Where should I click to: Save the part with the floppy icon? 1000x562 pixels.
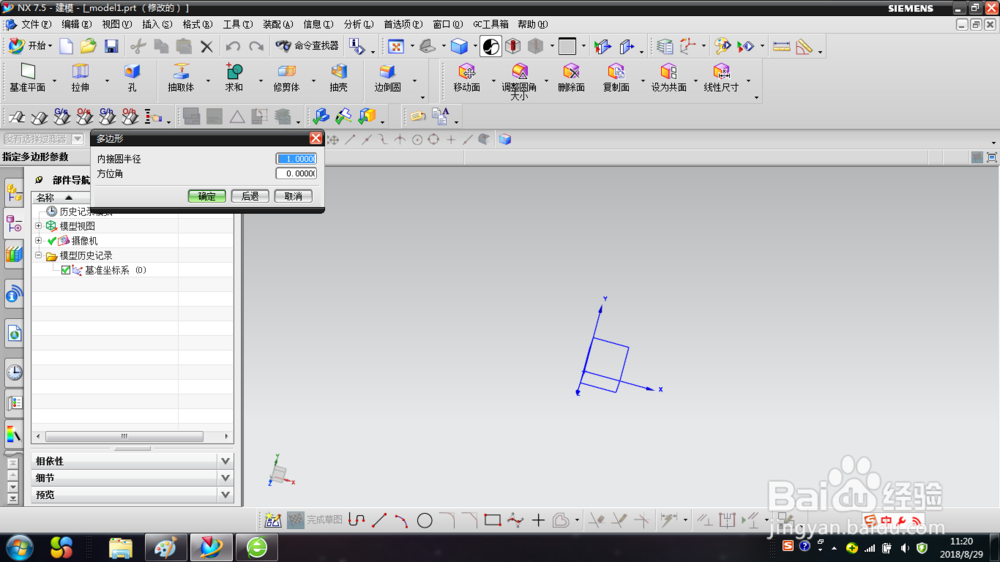pos(111,46)
